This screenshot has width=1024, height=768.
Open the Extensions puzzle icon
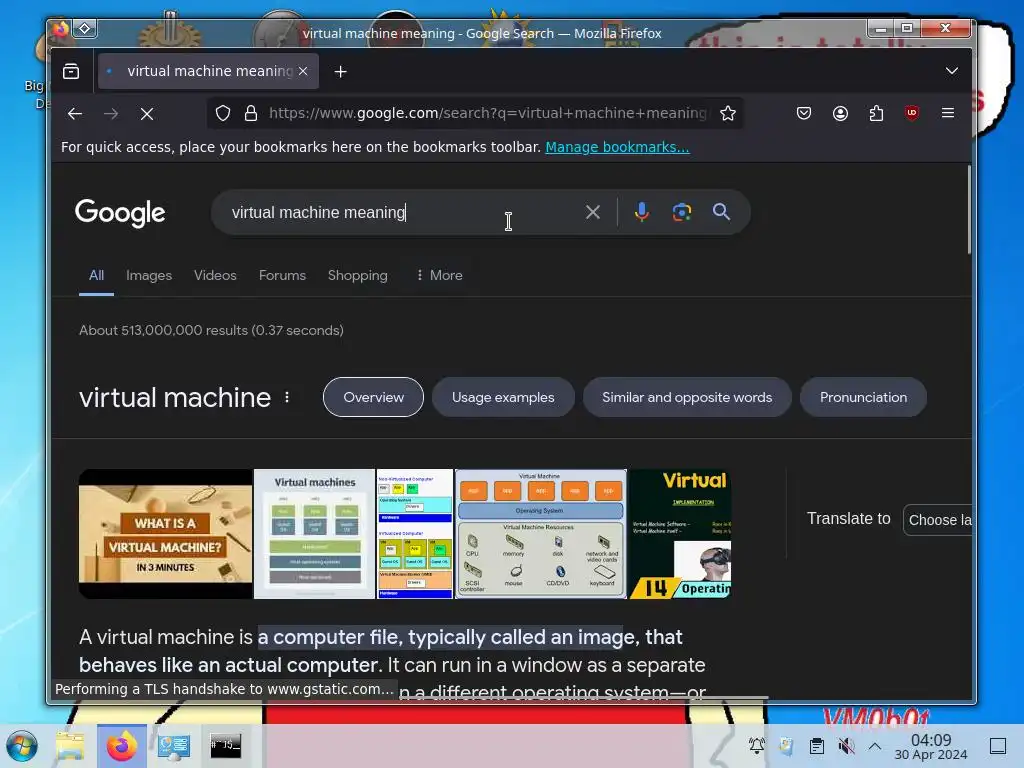click(876, 114)
